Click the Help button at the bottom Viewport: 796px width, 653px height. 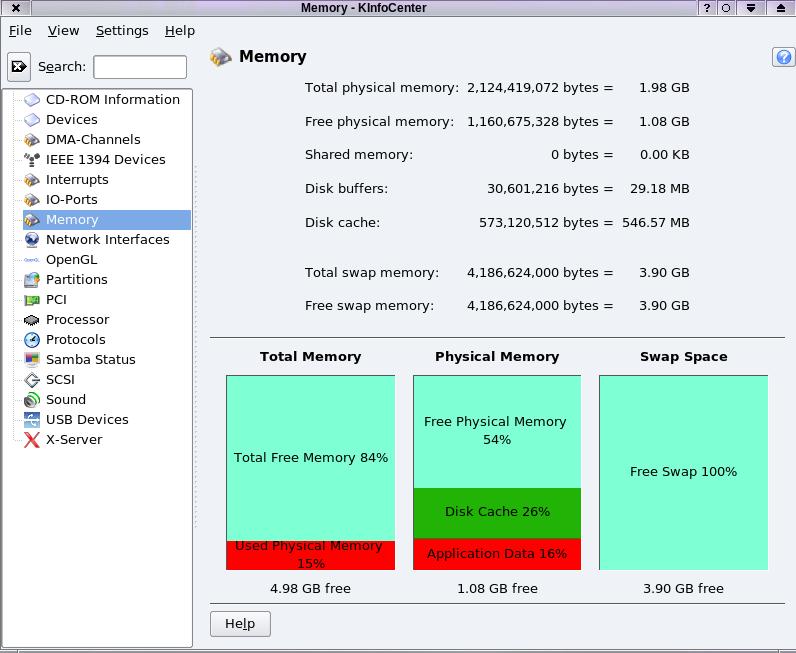(x=240, y=624)
